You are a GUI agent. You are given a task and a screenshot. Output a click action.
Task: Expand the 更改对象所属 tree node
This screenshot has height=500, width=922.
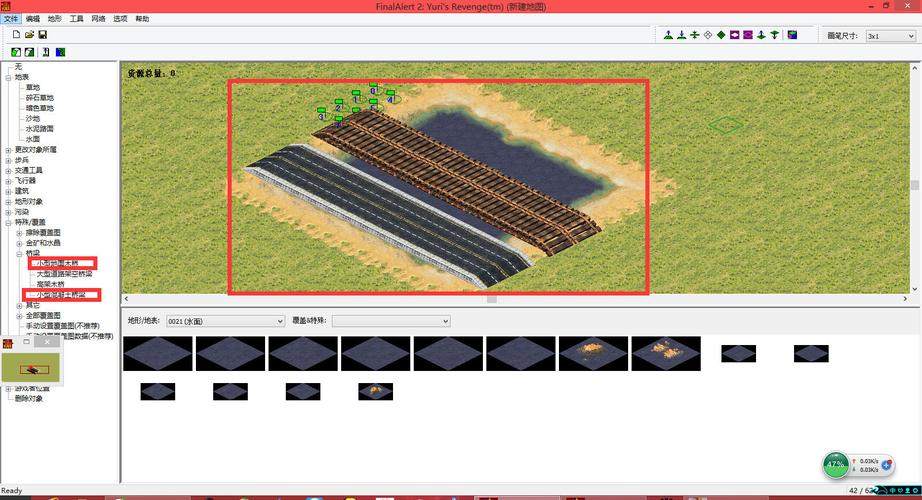point(8,150)
